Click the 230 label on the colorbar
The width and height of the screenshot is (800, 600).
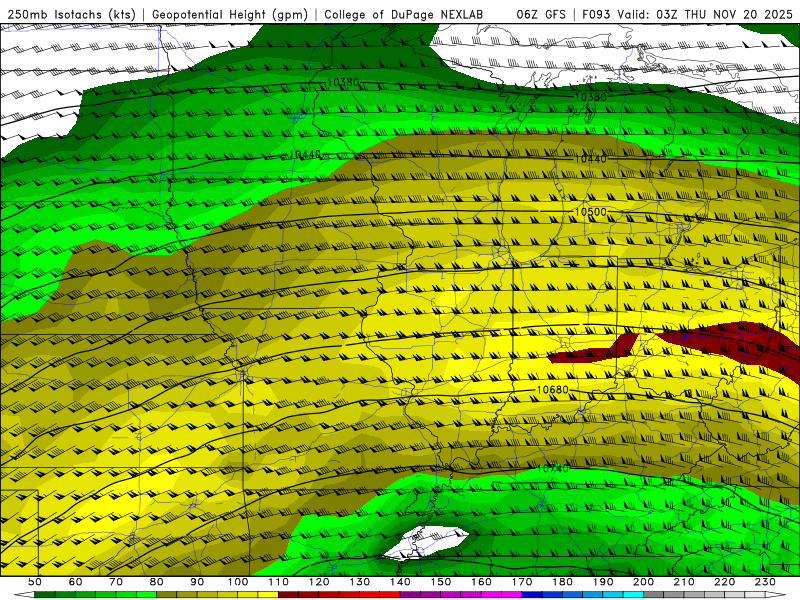[765, 582]
